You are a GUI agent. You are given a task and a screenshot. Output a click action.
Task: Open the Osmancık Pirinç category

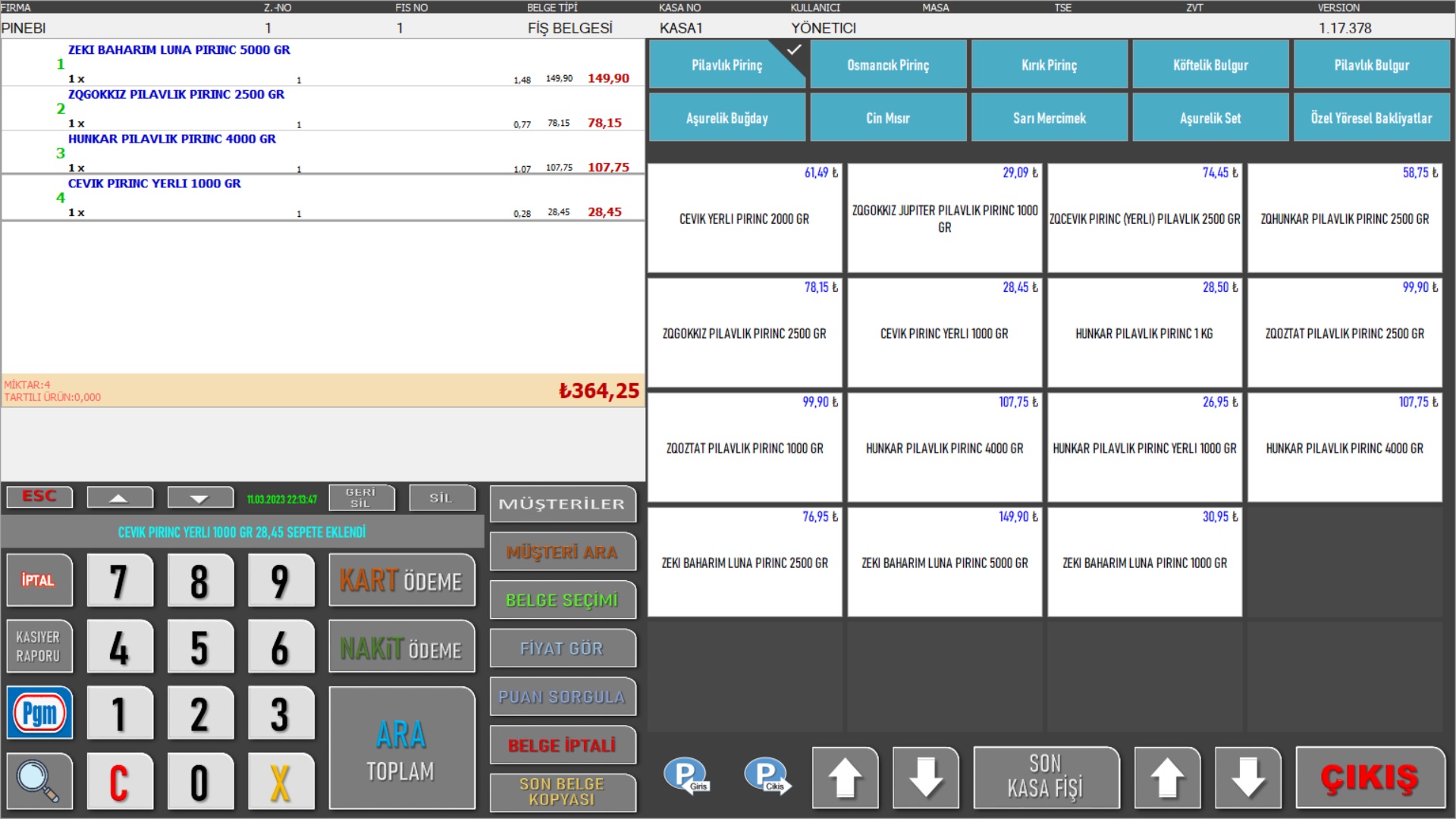(888, 65)
